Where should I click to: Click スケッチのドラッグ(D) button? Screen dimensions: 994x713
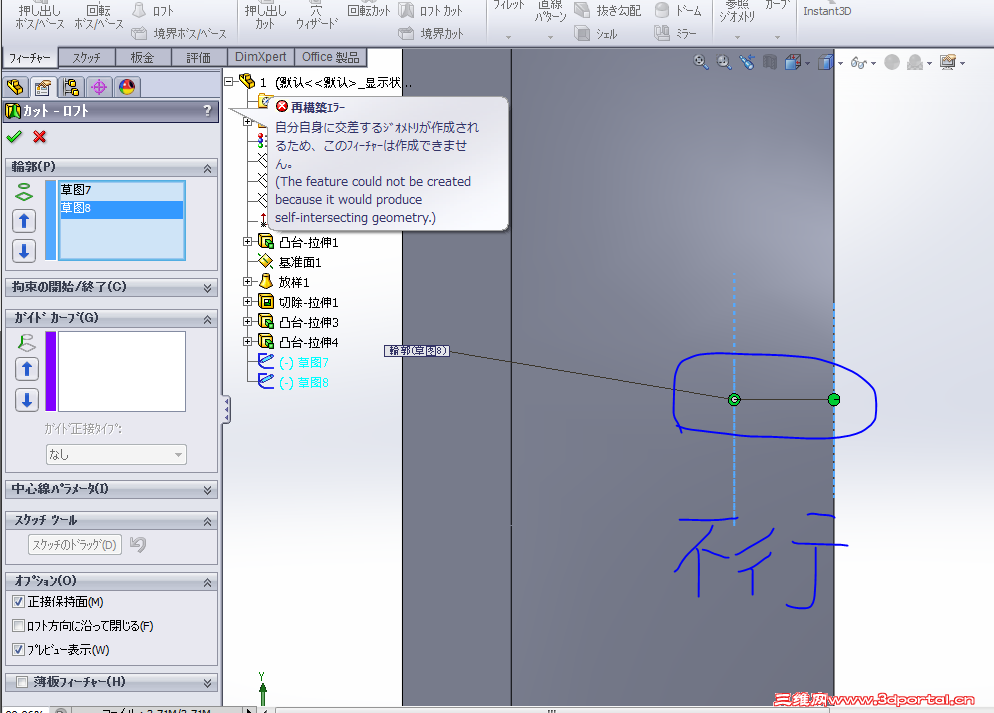tap(75, 544)
